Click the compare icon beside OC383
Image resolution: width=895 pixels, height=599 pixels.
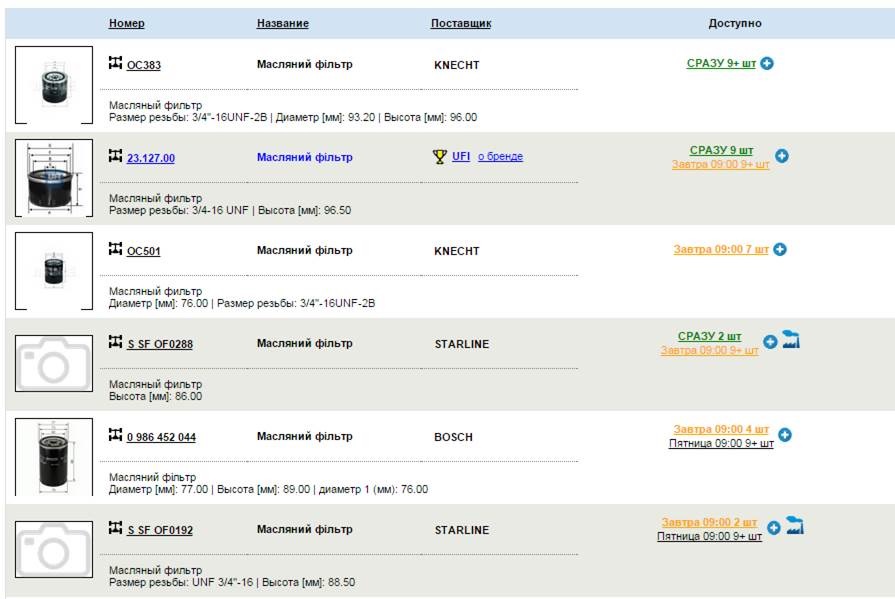pos(115,64)
